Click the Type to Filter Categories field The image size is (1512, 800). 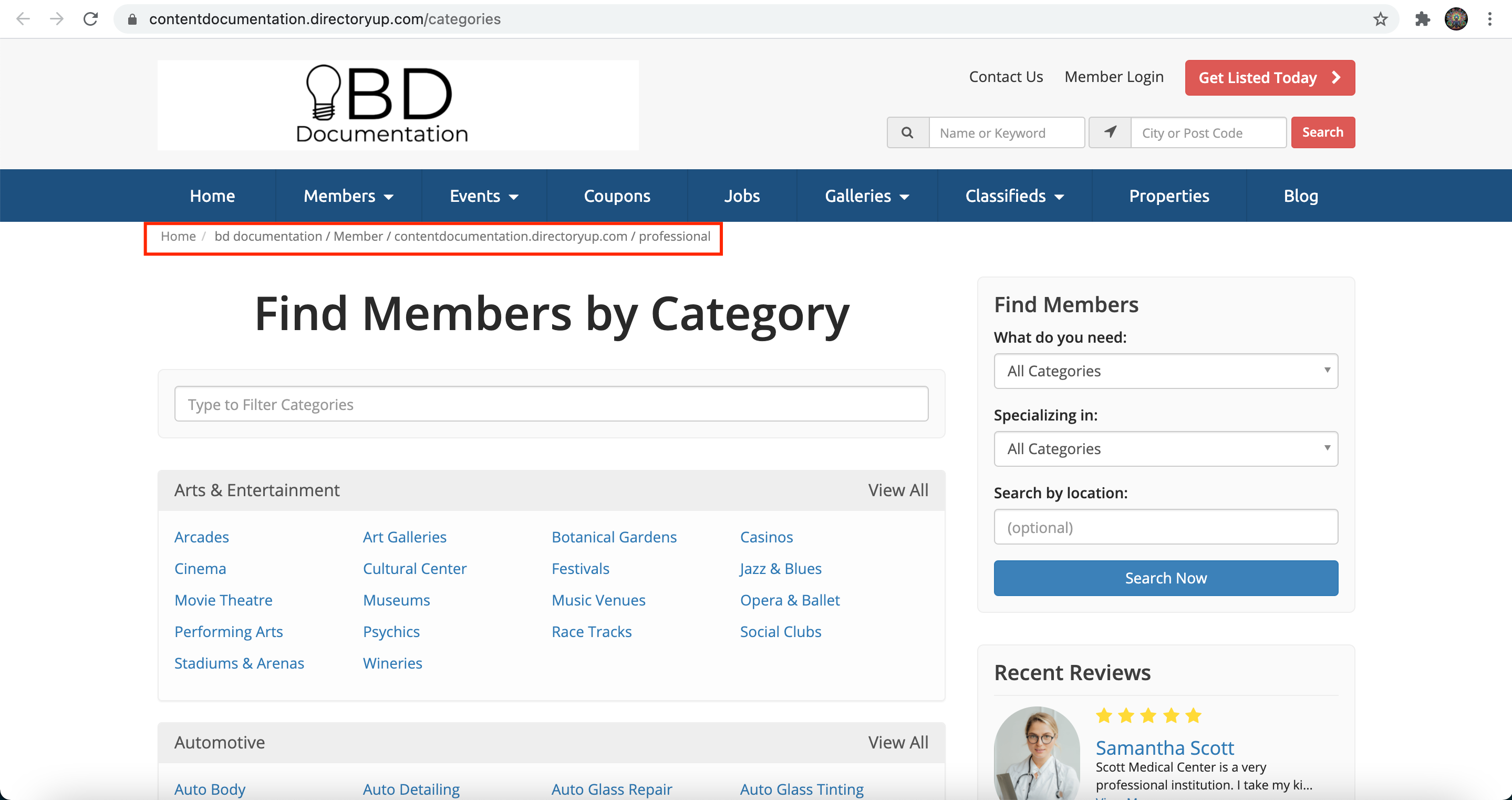(551, 404)
